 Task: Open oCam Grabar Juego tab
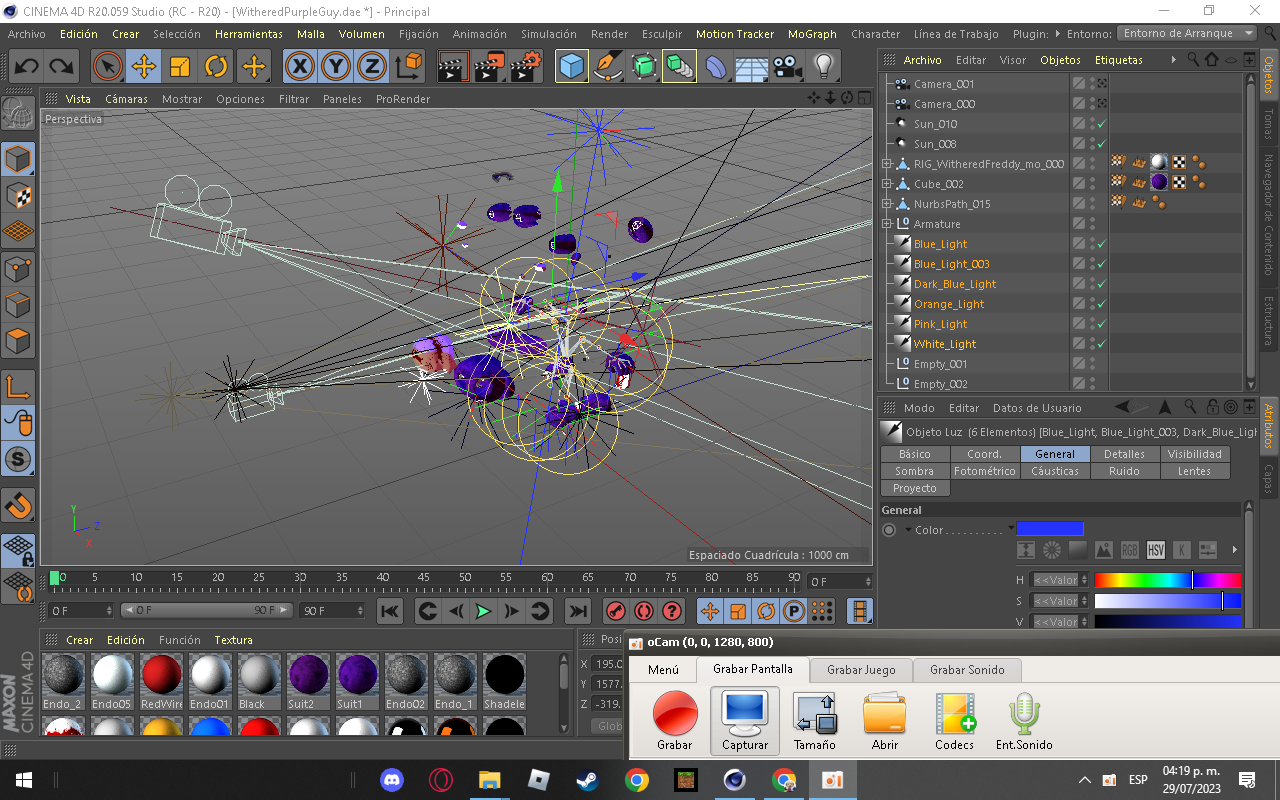pos(860,670)
